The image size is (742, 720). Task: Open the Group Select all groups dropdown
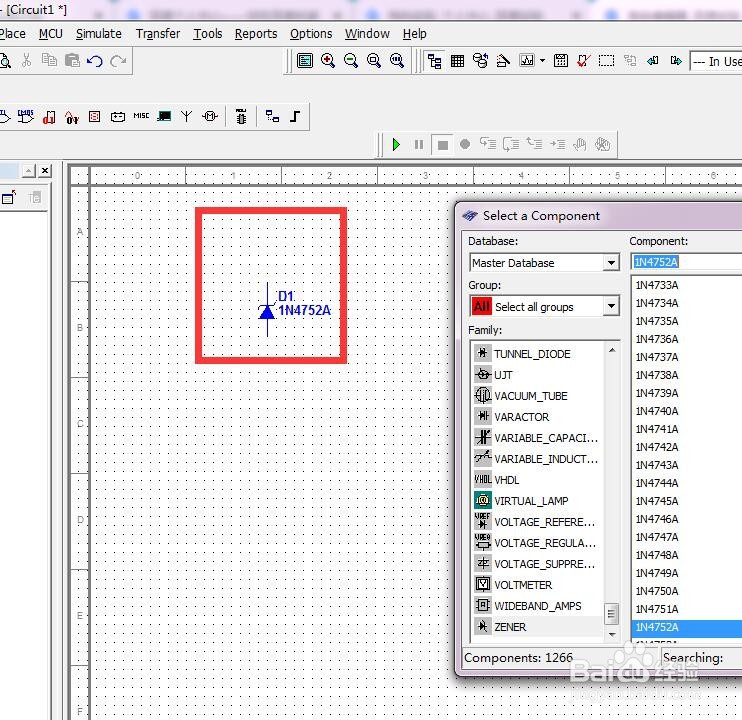[611, 307]
